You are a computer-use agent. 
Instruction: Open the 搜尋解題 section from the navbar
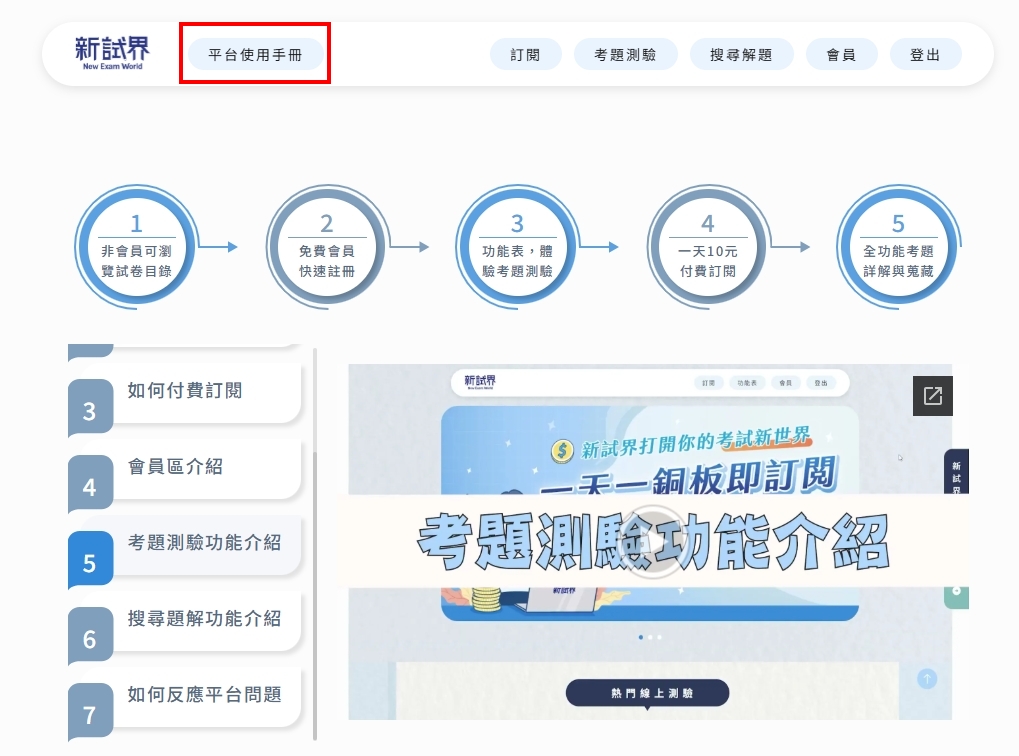coord(741,54)
